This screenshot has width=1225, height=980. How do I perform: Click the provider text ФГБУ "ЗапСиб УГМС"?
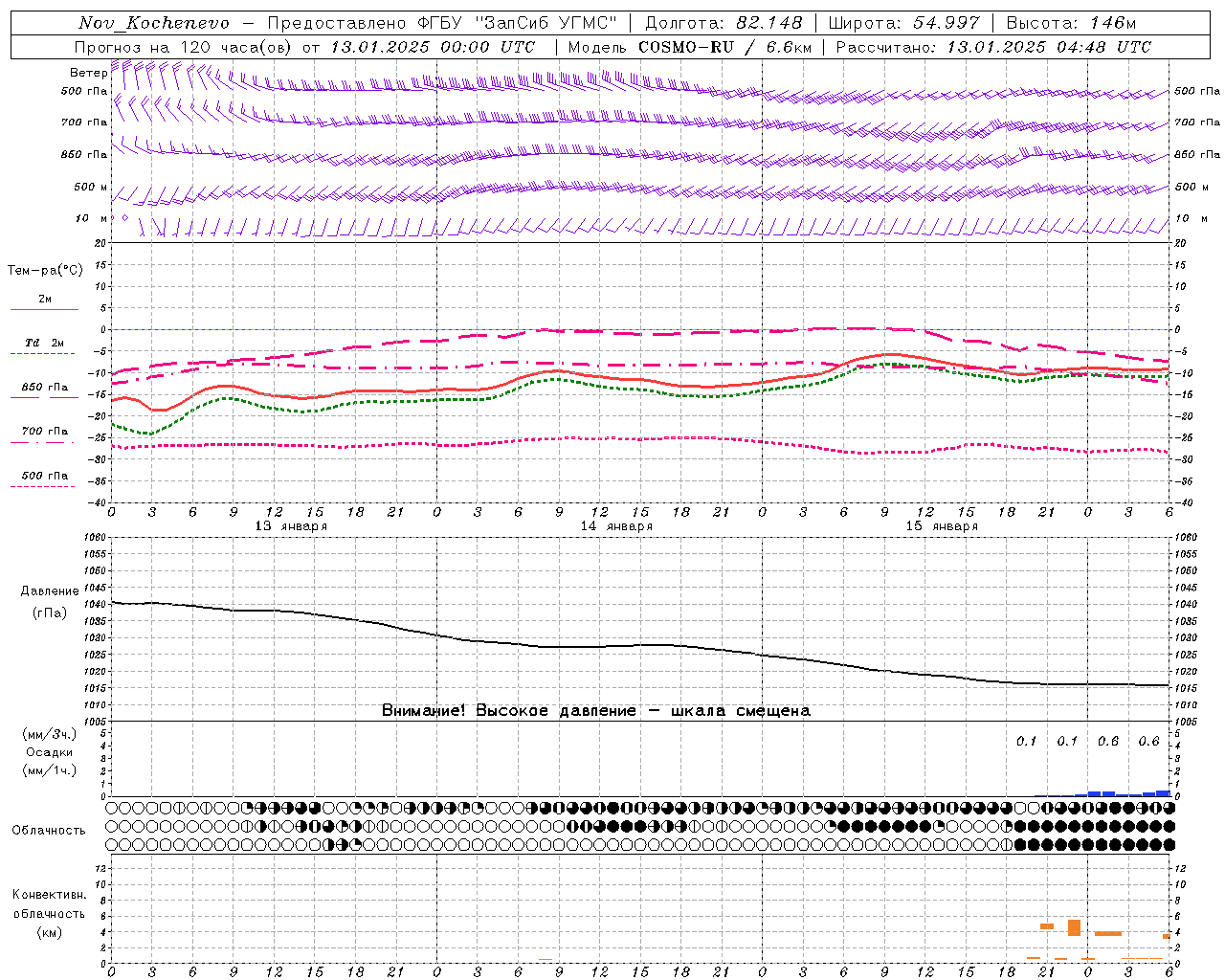point(518,23)
